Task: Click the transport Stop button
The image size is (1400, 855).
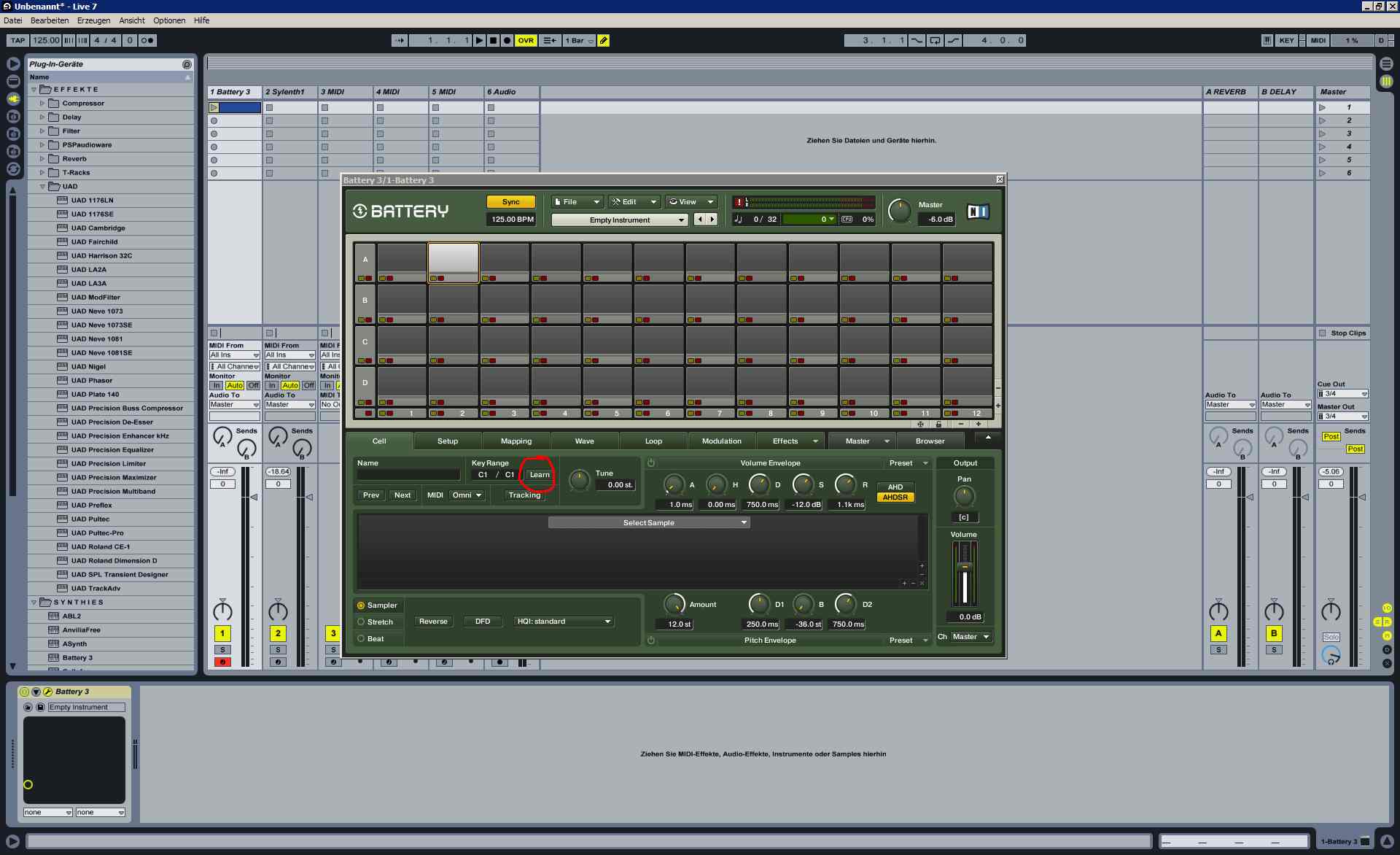Action: point(493,41)
